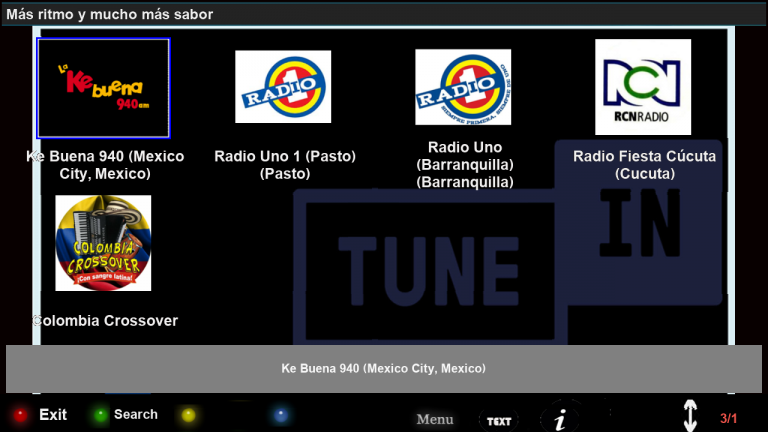Screen dimensions: 768x432
Task: Click the up-down page arrow icon
Action: pyautogui.click(x=690, y=415)
